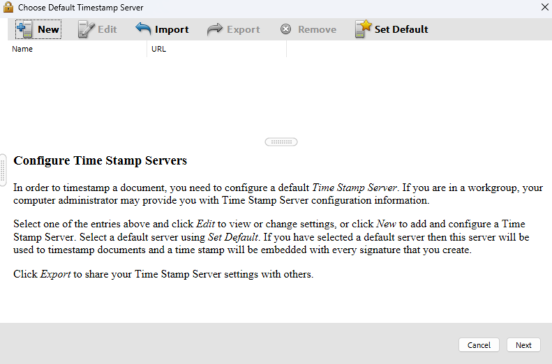This screenshot has height=364, width=552.
Task: Sort list by URL column header
Action: [x=217, y=49]
